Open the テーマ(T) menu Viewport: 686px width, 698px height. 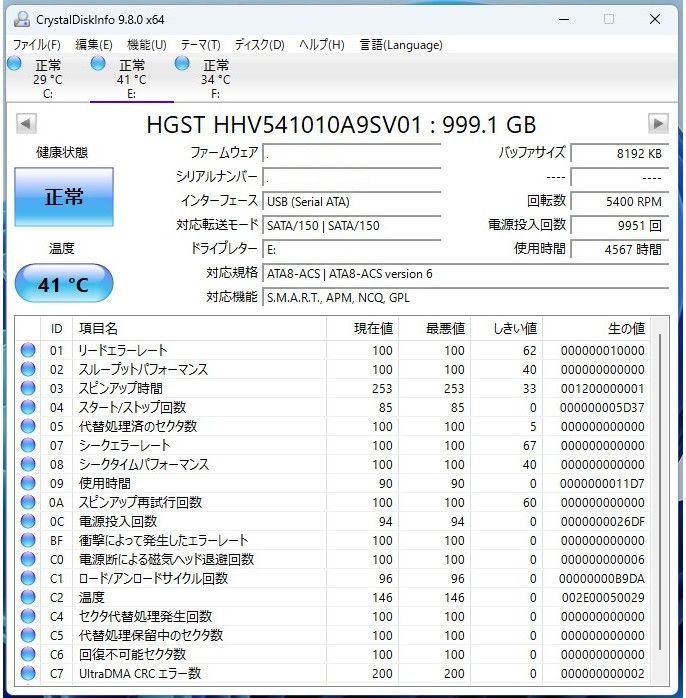[x=201, y=45]
